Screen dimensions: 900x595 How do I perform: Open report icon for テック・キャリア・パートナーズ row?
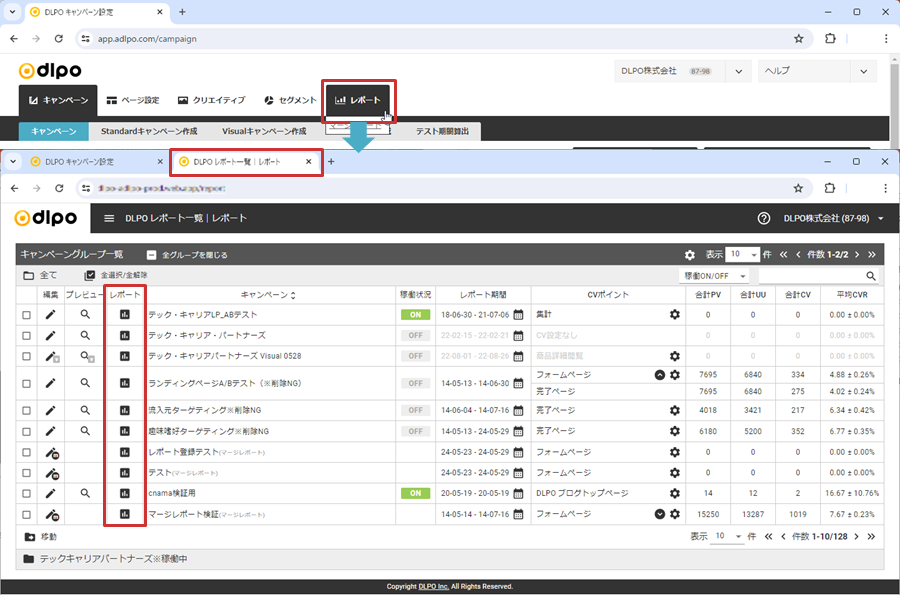click(x=125, y=336)
